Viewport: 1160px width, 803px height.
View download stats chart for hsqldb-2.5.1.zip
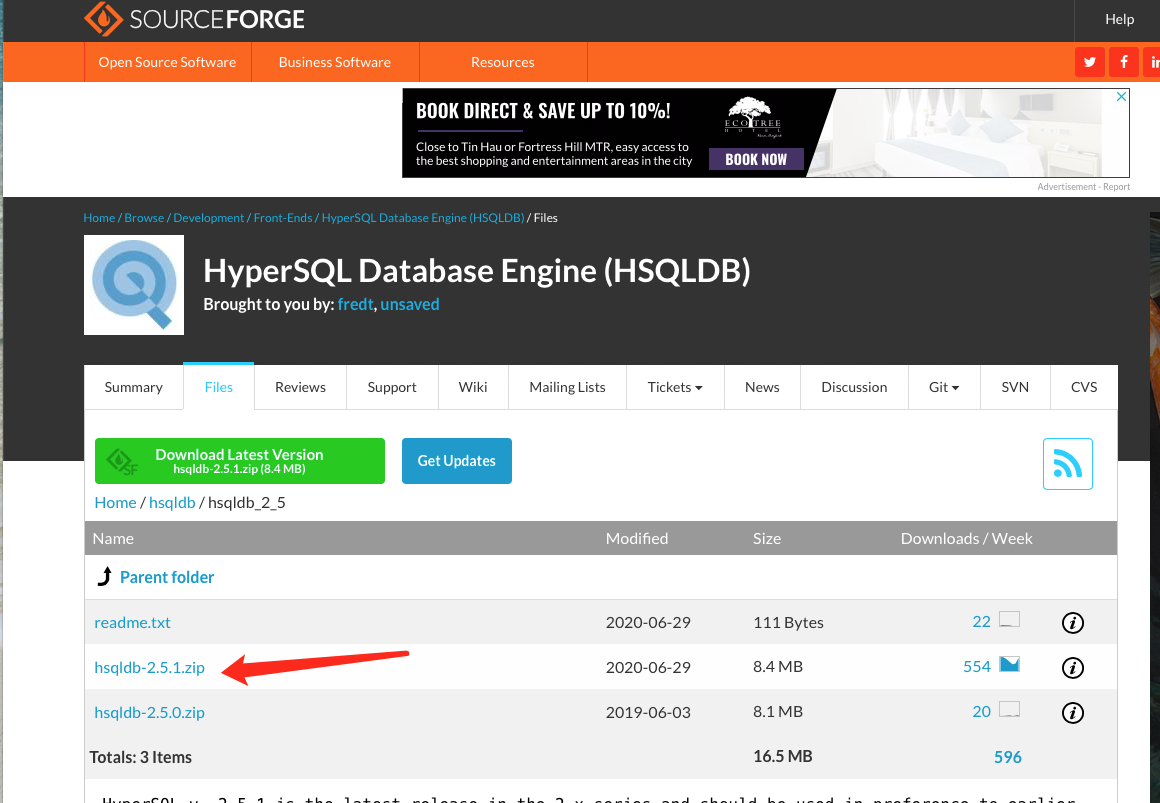(1009, 664)
